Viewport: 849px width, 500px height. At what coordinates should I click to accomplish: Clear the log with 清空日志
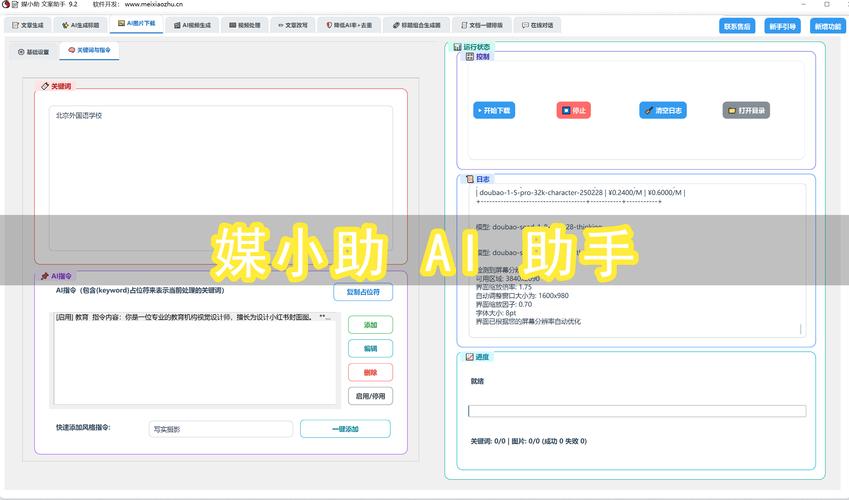663,111
